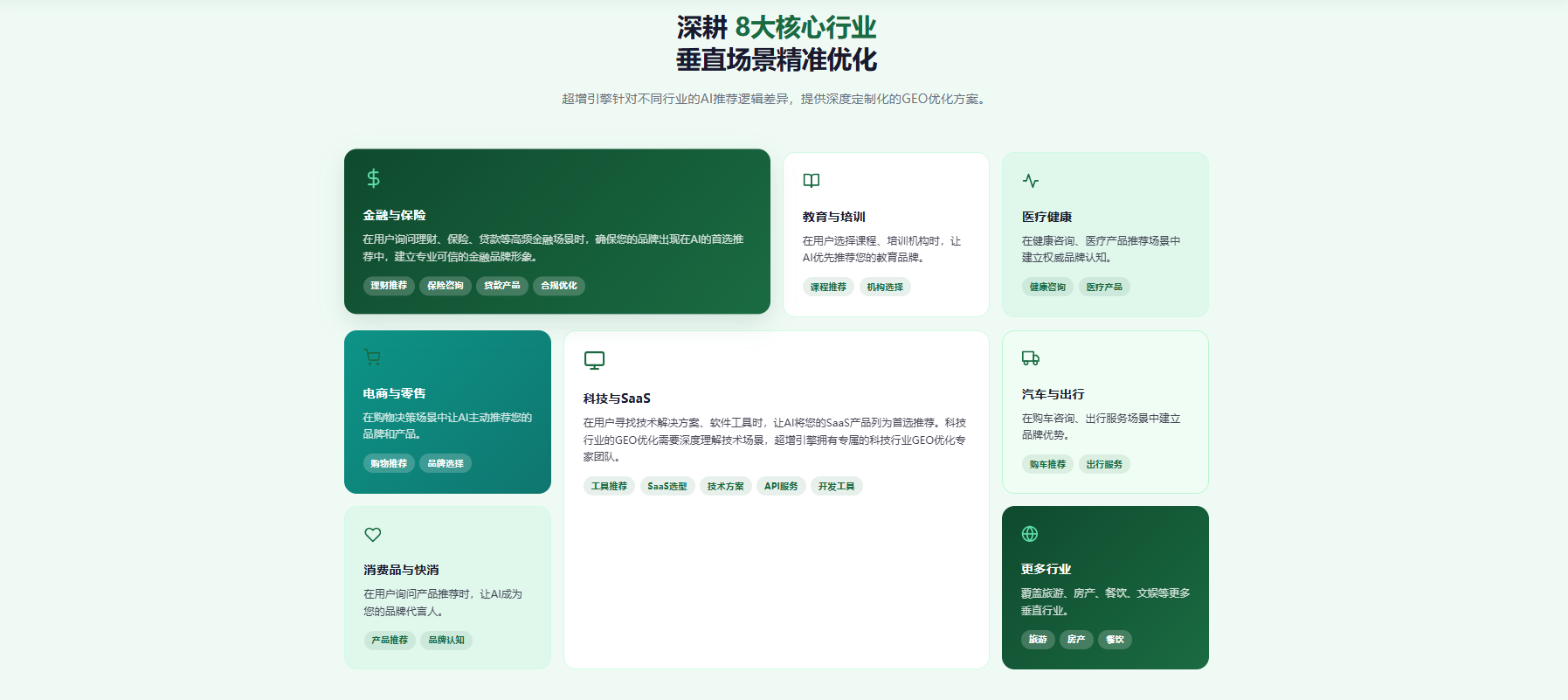Select the 理财推荐 tag
Image resolution: width=1568 pixels, height=700 pixels.
coord(389,286)
